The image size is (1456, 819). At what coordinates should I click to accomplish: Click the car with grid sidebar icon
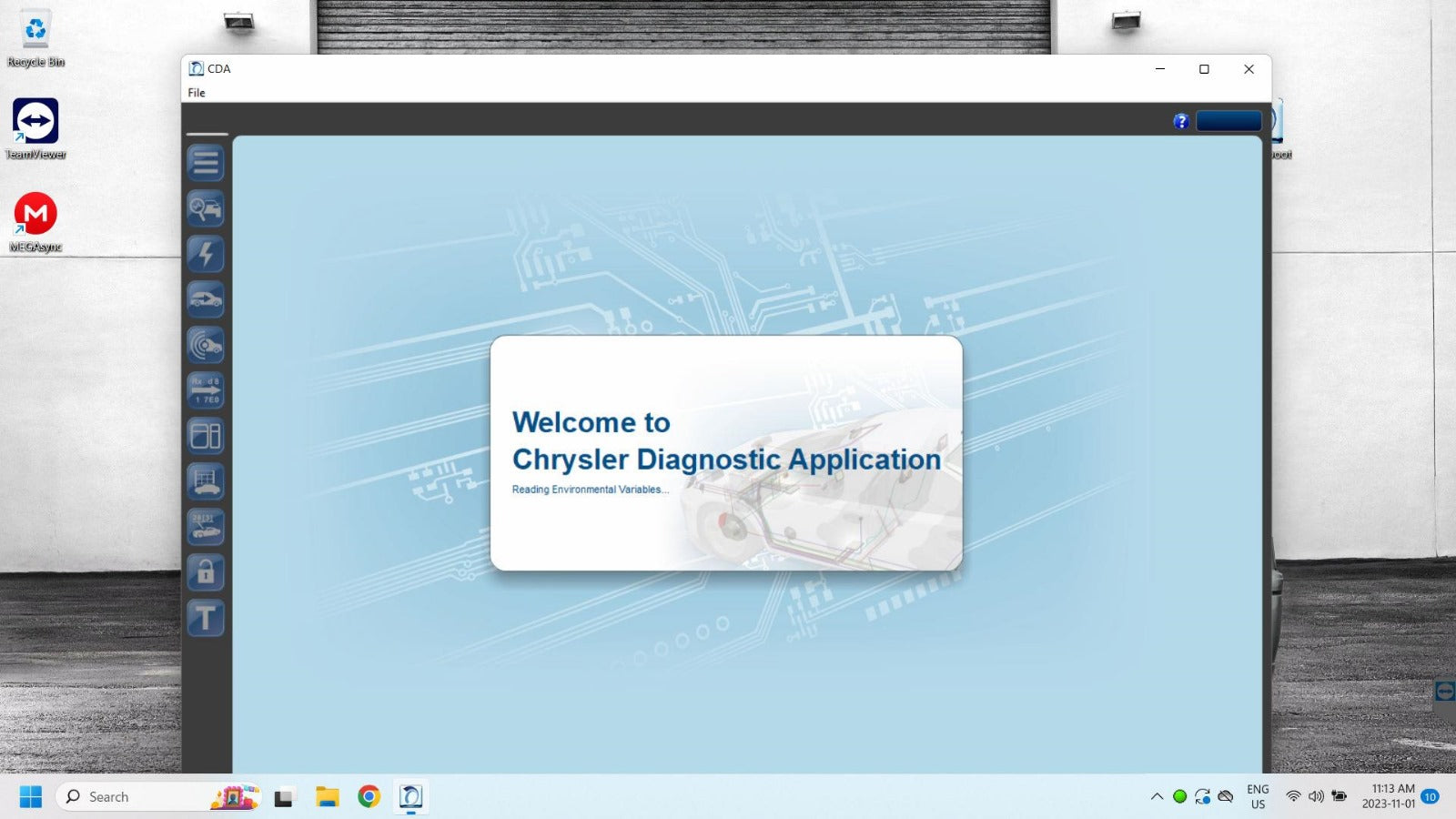206,481
